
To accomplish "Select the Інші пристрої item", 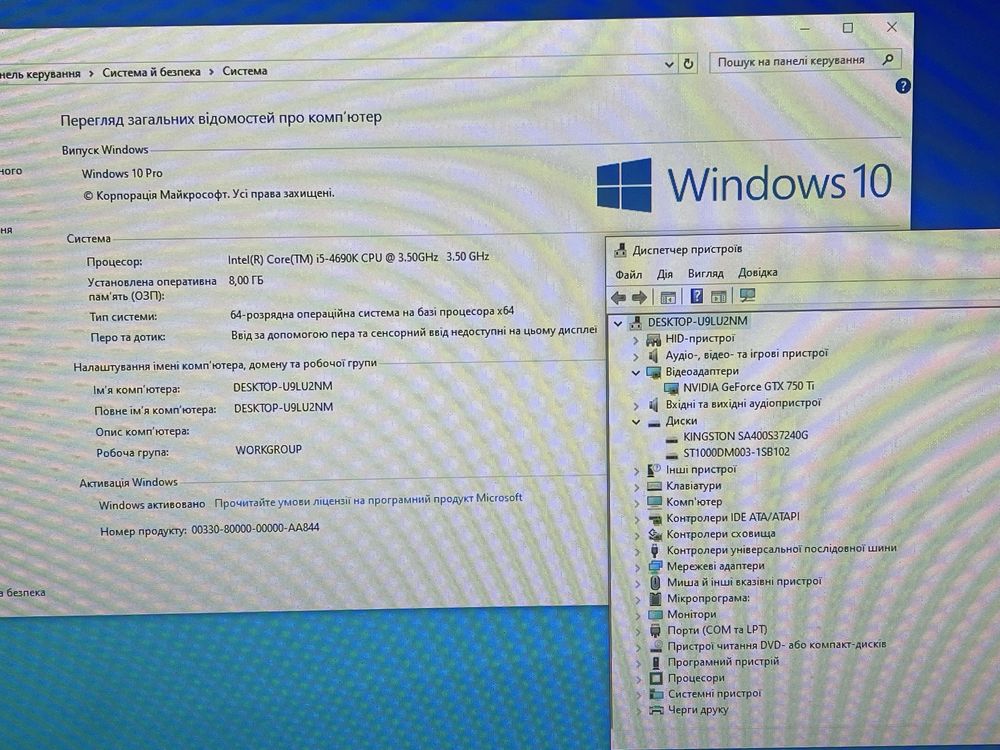I will (x=701, y=469).
